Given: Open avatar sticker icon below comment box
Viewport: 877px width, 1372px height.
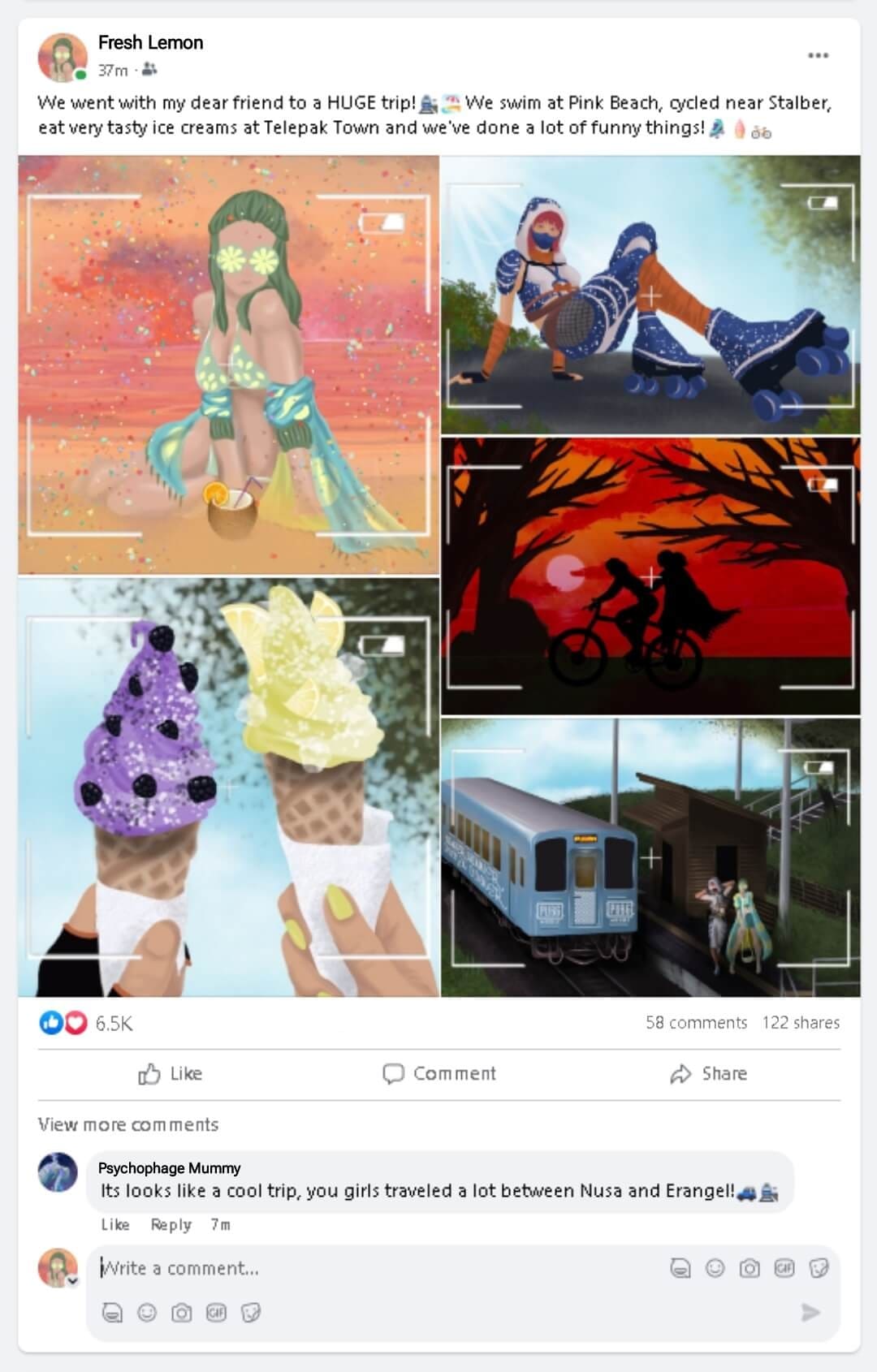Looking at the screenshot, I should click(112, 1312).
